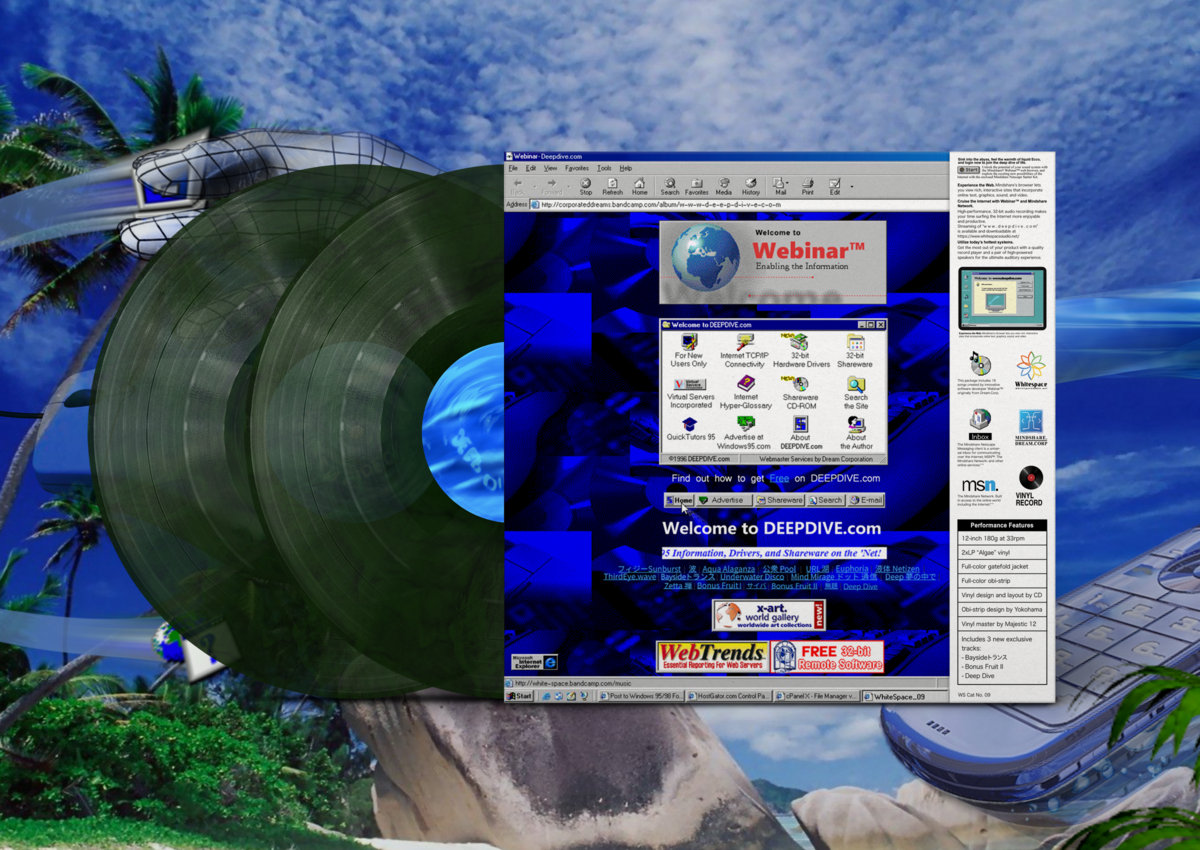Select the Shareware CD-ROM icon
The width and height of the screenshot is (1200, 850).
click(x=800, y=391)
